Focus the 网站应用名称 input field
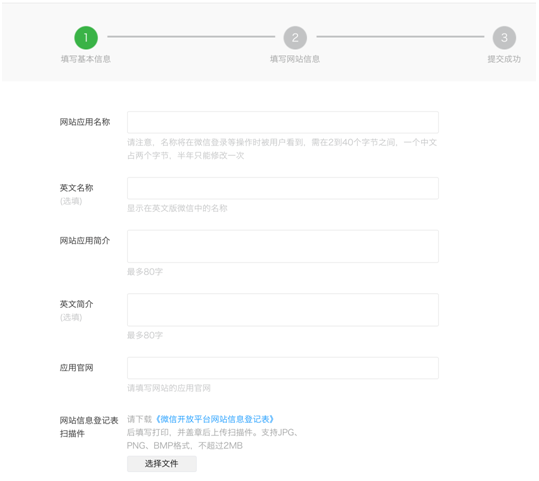This screenshot has height=481, width=539. (x=283, y=122)
